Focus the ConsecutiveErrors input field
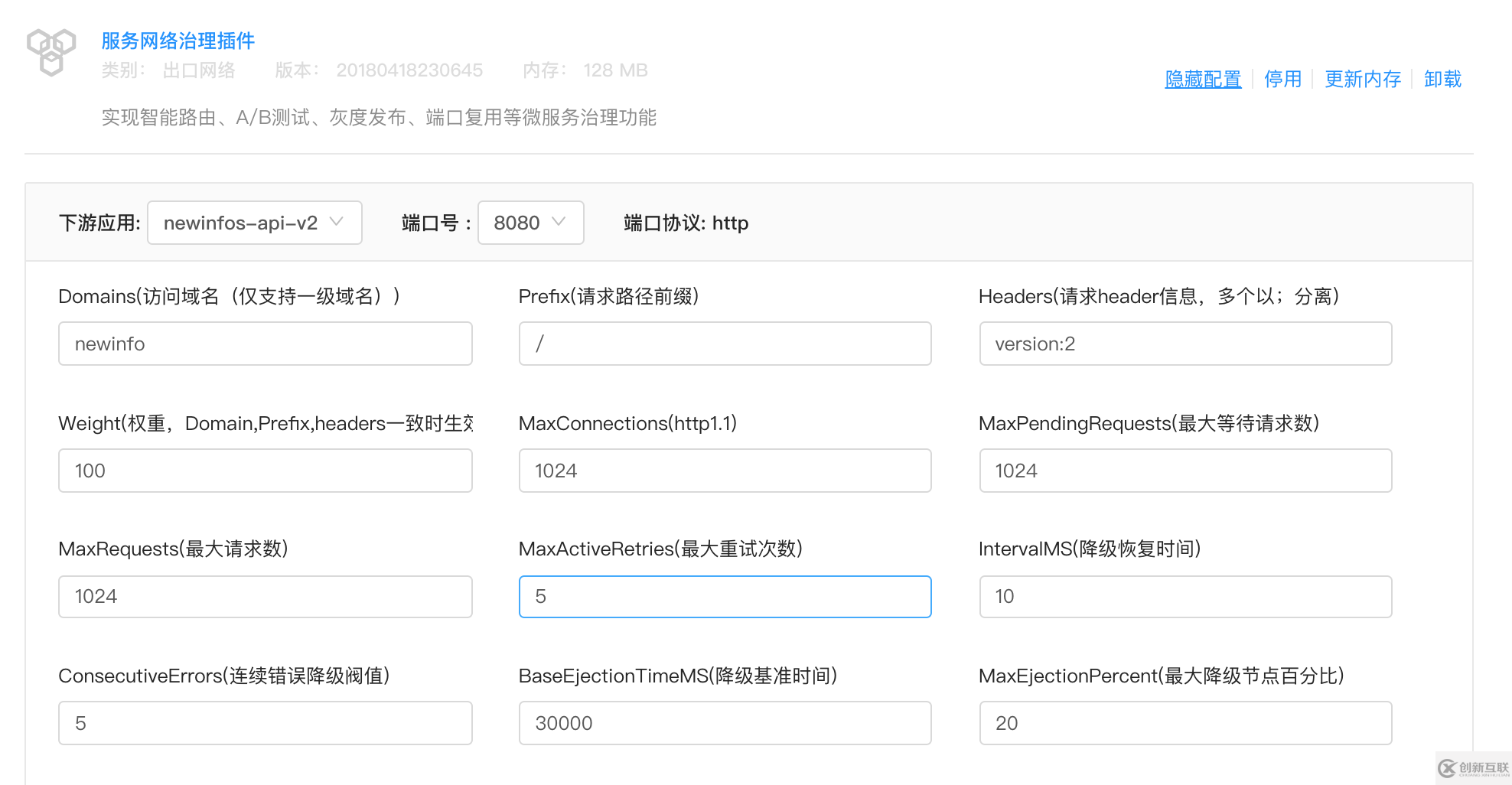The height and width of the screenshot is (785, 1512). [266, 723]
